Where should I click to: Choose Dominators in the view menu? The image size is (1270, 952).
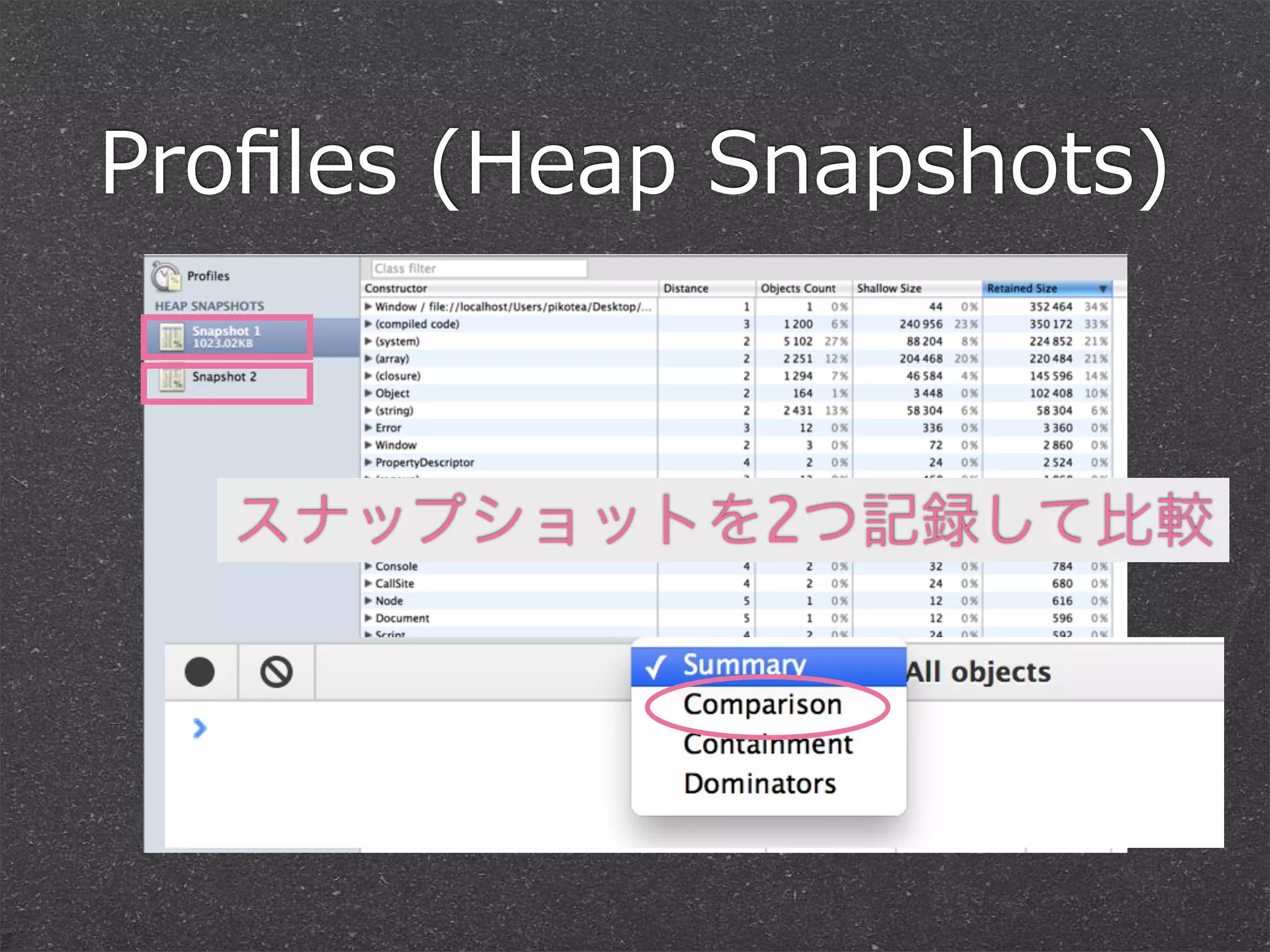(768, 784)
